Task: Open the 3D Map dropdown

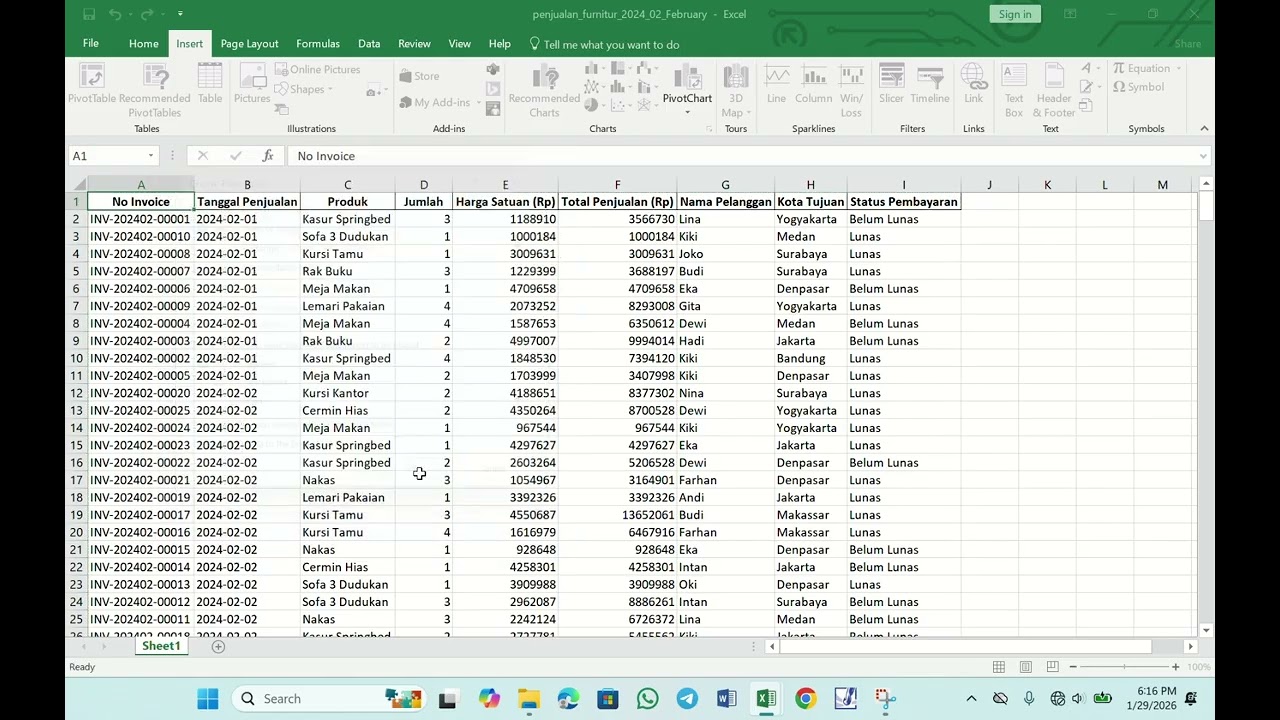Action: (735, 91)
